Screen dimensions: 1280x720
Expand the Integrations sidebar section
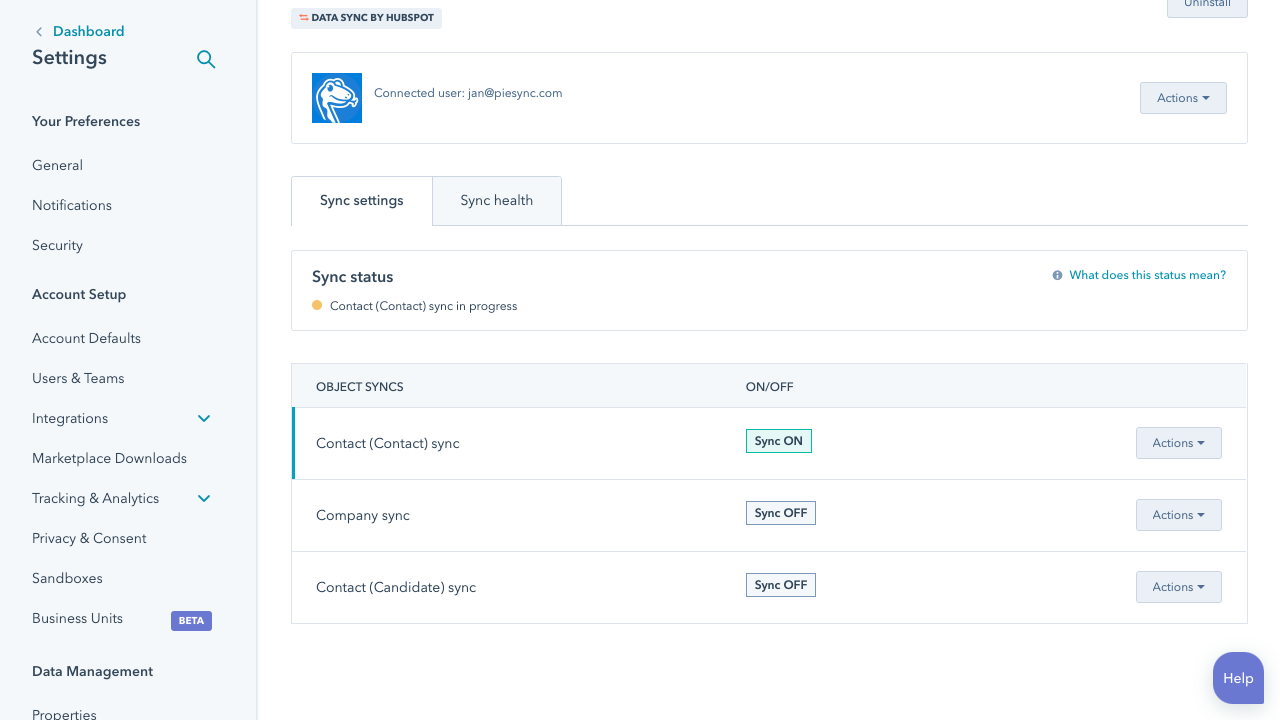(204, 418)
